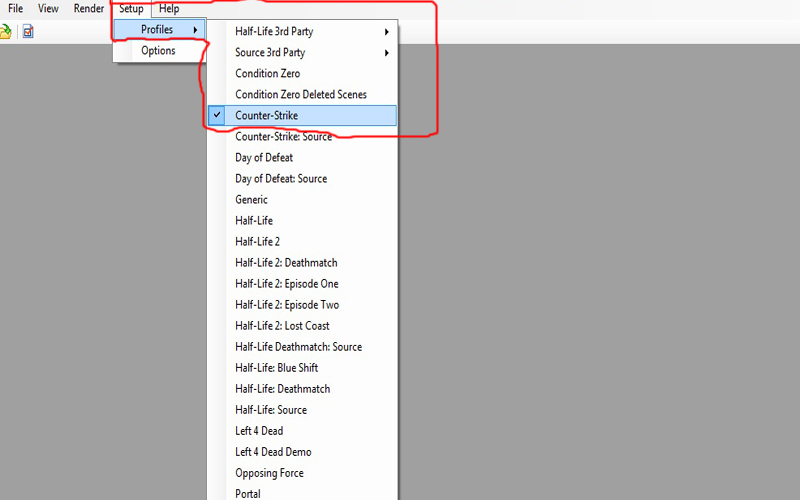Image resolution: width=800 pixels, height=500 pixels.
Task: Pick the Condition Zero profile
Action: pyautogui.click(x=302, y=73)
